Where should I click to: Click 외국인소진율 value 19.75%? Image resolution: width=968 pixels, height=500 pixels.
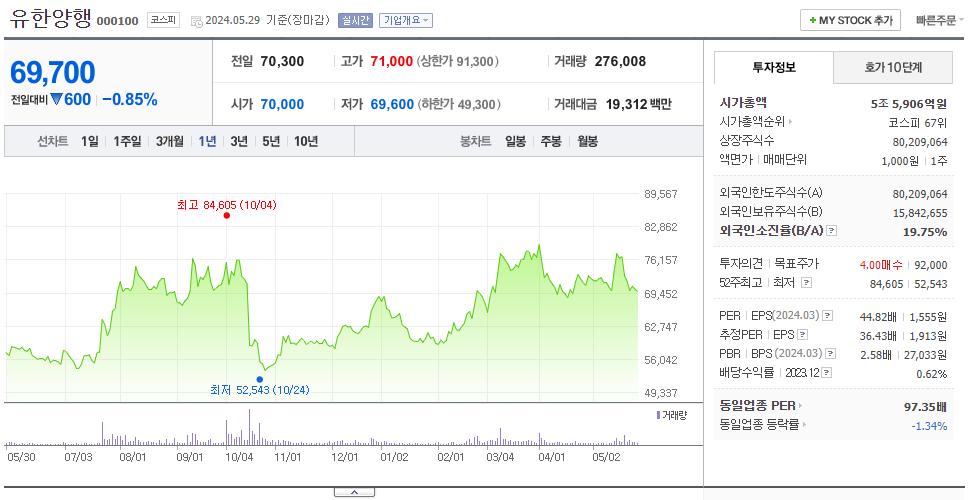(927, 231)
